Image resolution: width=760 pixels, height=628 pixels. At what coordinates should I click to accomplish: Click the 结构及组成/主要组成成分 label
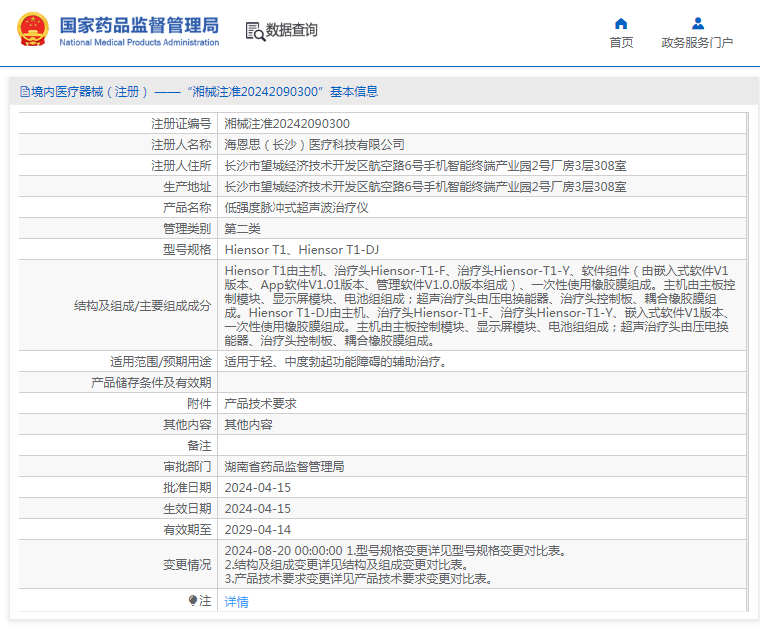142,306
